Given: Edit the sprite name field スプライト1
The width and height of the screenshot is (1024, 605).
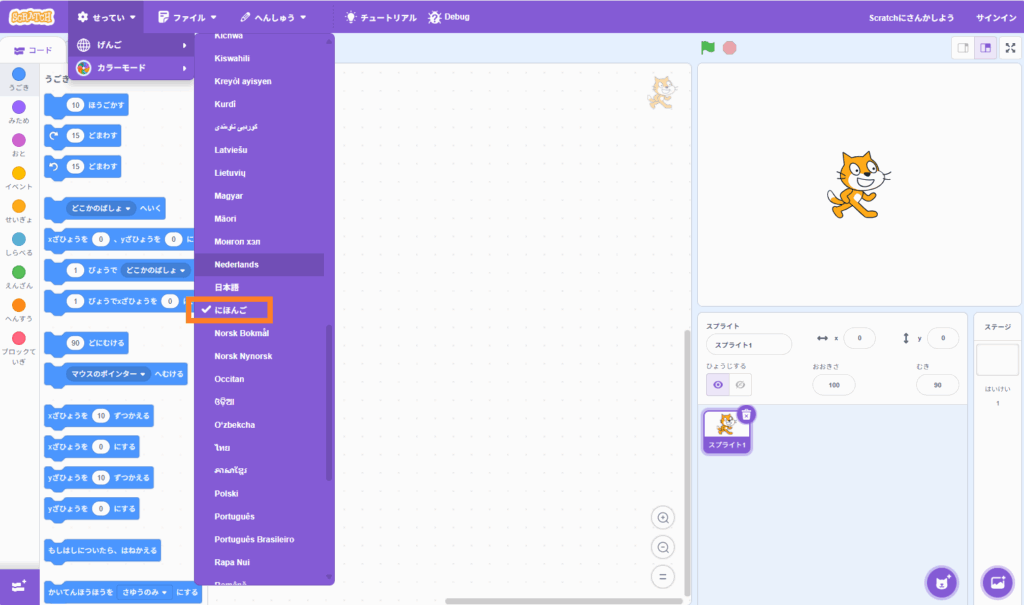Looking at the screenshot, I should [x=748, y=344].
